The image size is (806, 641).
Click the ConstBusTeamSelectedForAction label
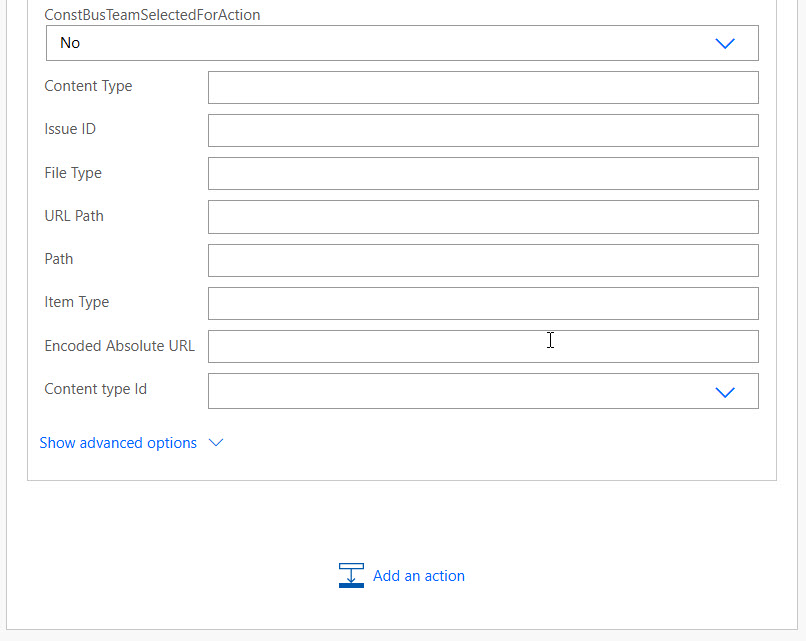click(152, 15)
